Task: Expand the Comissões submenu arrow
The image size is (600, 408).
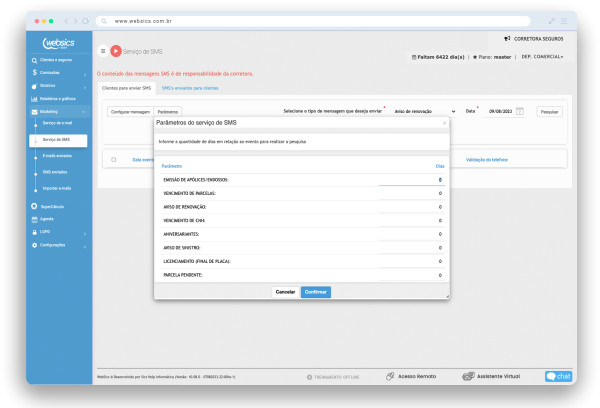Action: [x=85, y=74]
